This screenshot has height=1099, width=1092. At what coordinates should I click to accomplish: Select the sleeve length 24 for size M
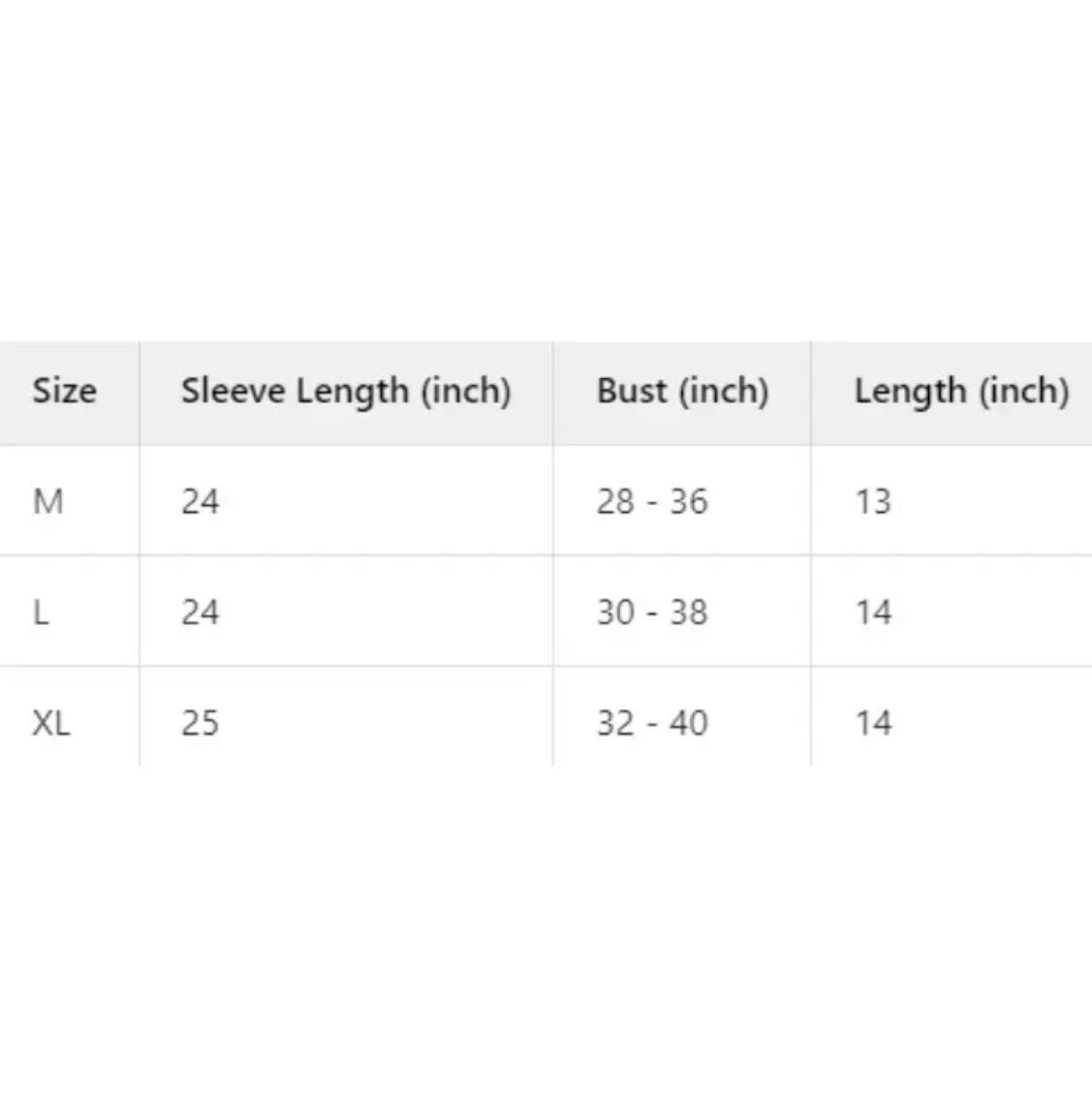tap(200, 502)
